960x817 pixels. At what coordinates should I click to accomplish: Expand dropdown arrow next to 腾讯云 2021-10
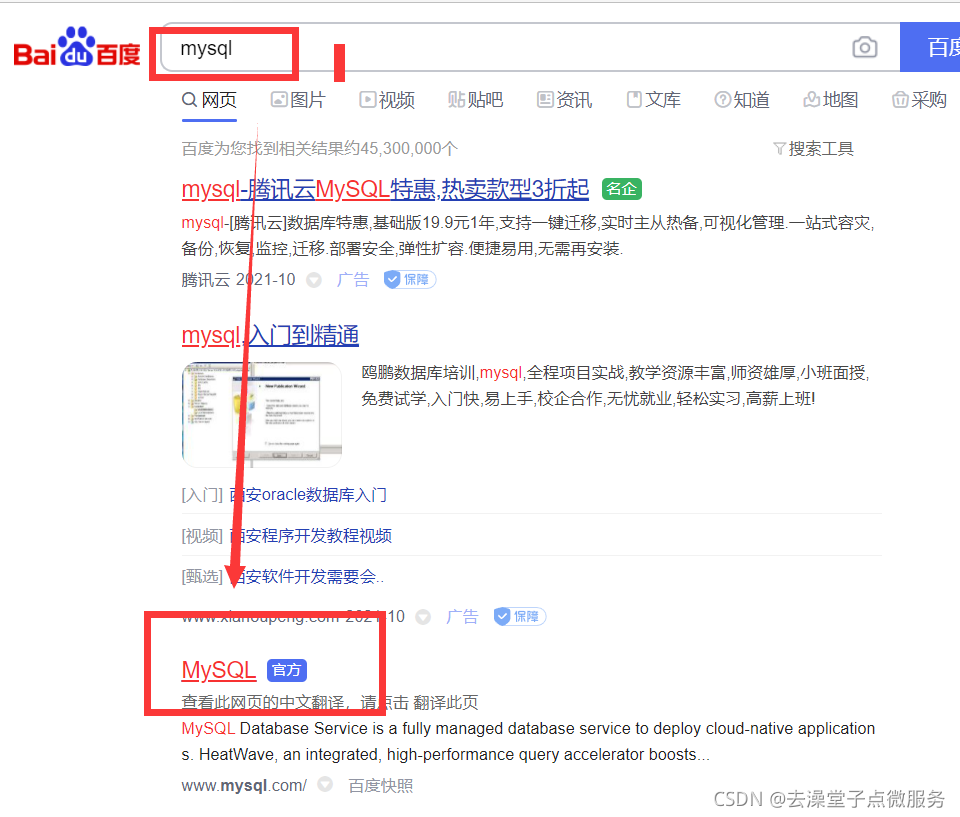pos(314,280)
